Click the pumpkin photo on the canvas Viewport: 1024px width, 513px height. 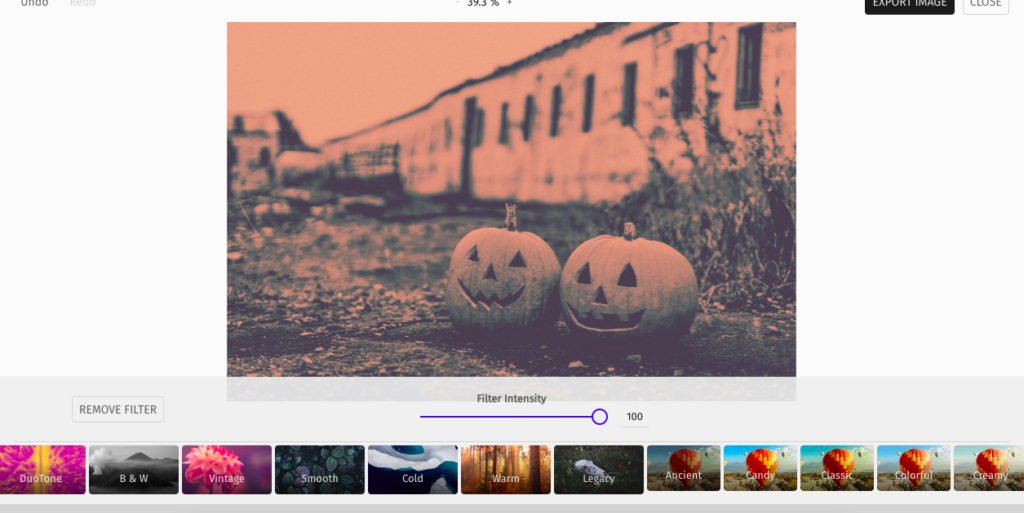coord(511,199)
